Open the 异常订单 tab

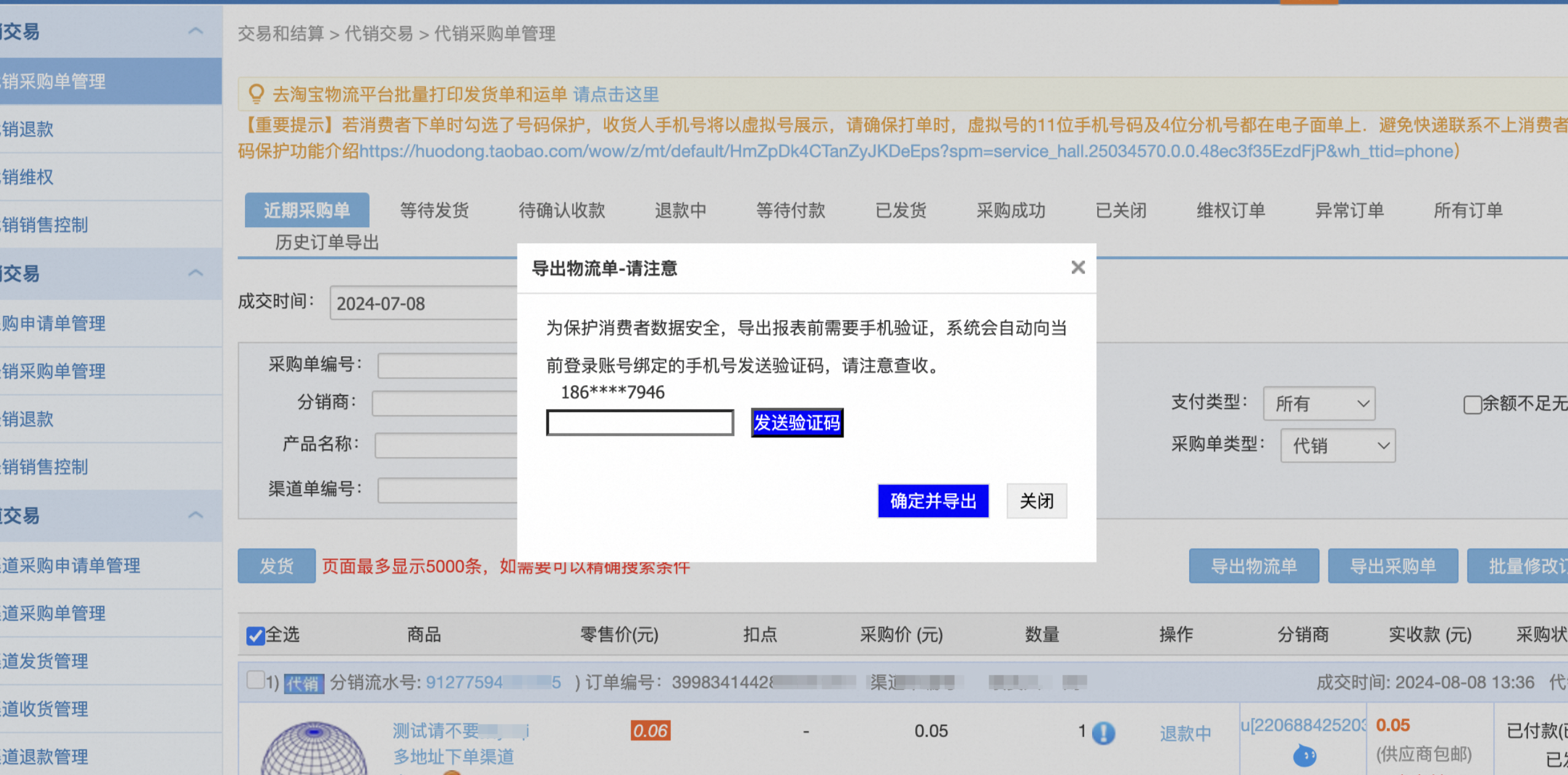[x=1349, y=210]
